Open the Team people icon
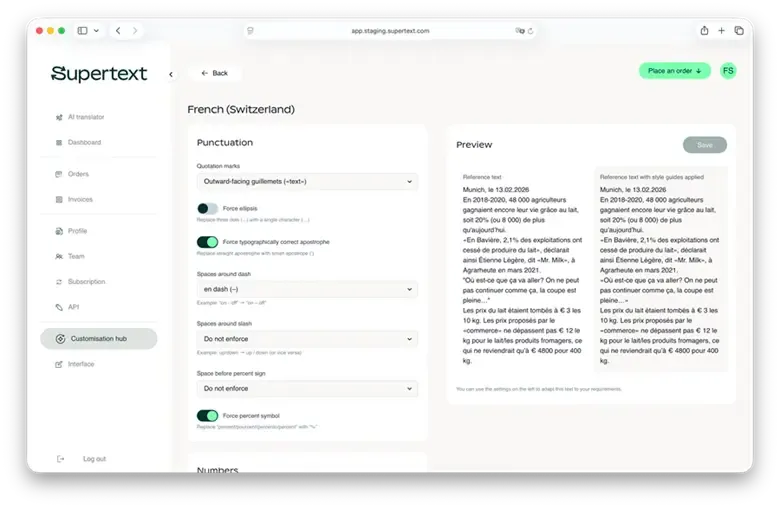 (59, 257)
